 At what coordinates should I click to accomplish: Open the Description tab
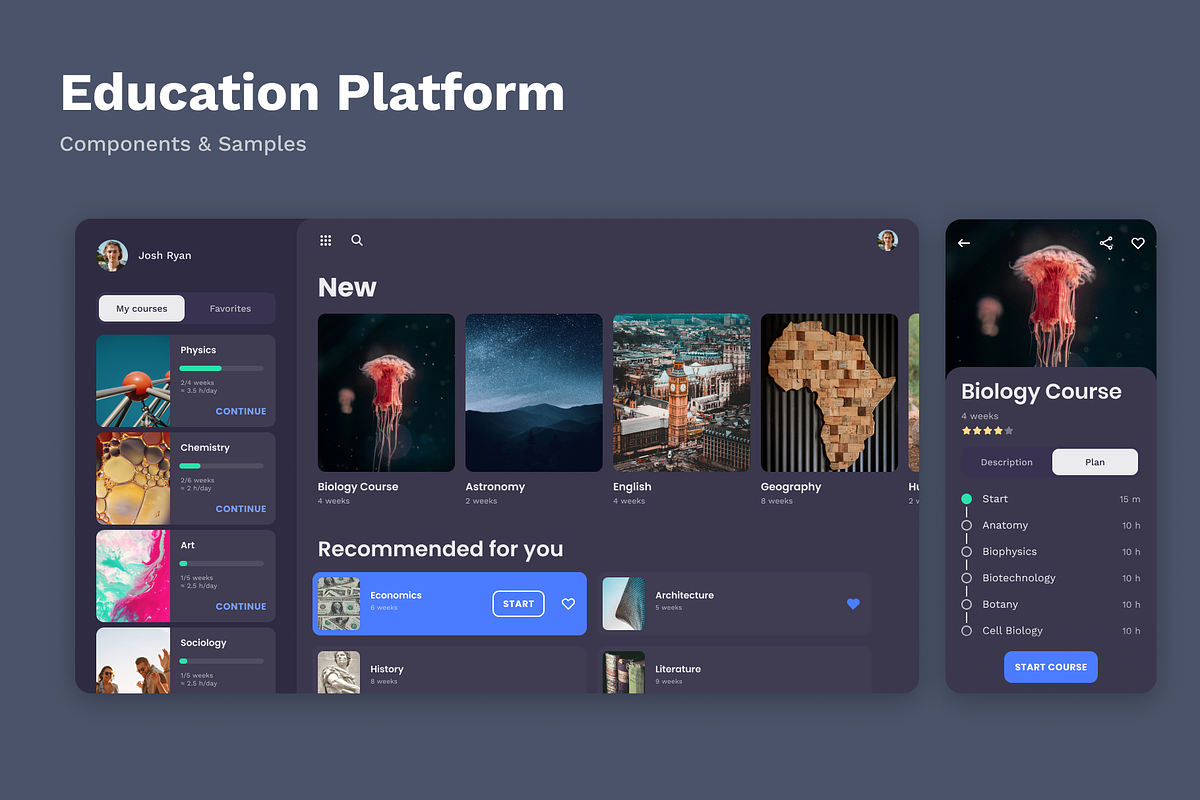[x=1007, y=462]
